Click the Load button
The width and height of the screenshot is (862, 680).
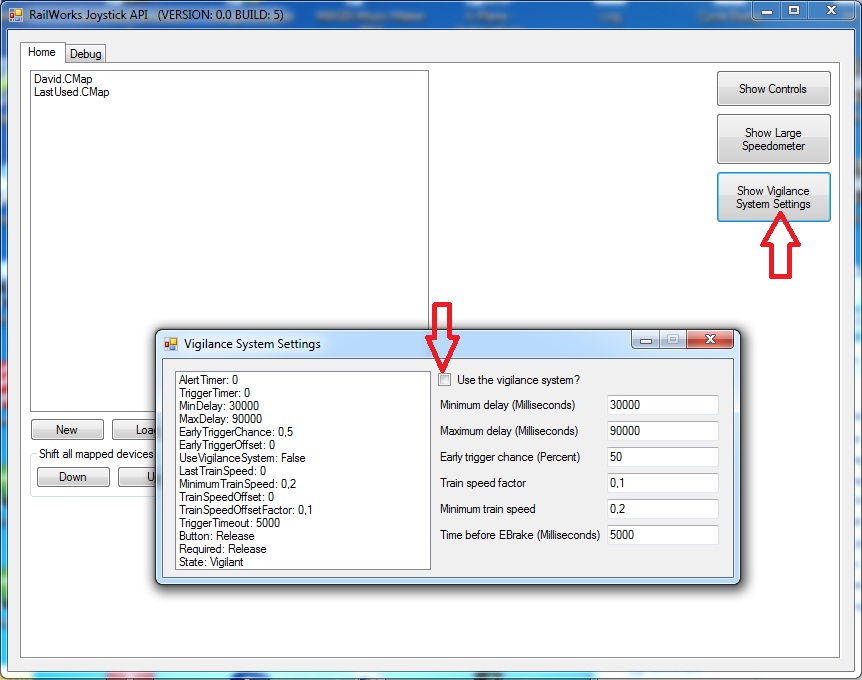(x=135, y=430)
